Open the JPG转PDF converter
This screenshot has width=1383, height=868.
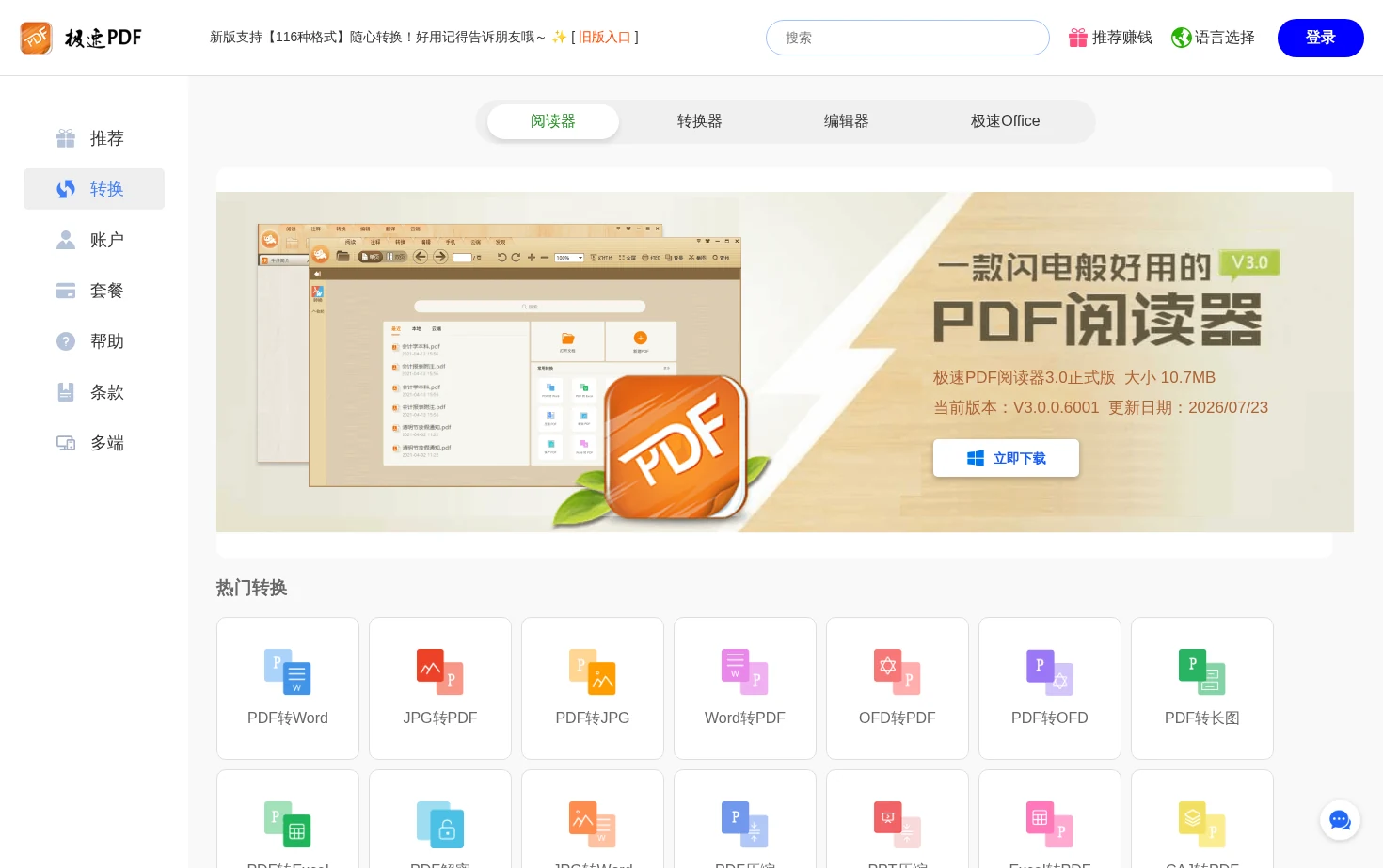pyautogui.click(x=440, y=688)
